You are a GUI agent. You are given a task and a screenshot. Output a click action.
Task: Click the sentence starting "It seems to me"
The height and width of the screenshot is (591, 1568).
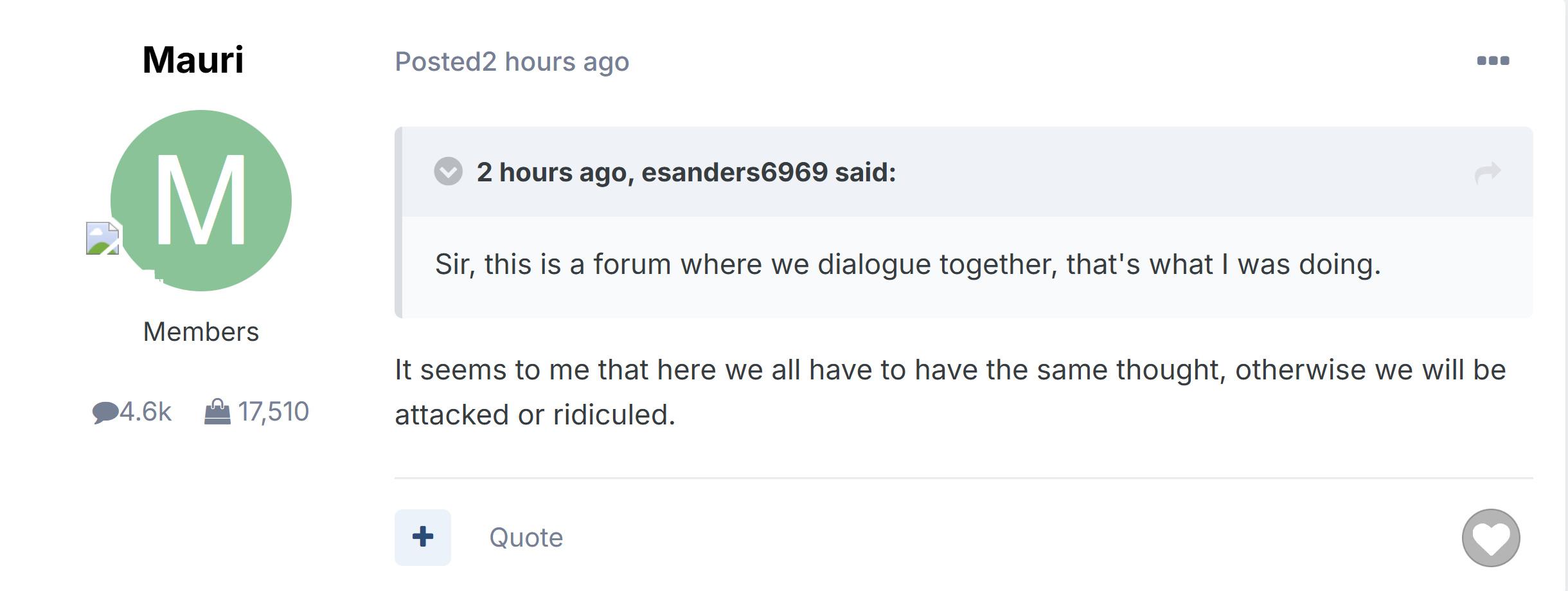[950, 370]
